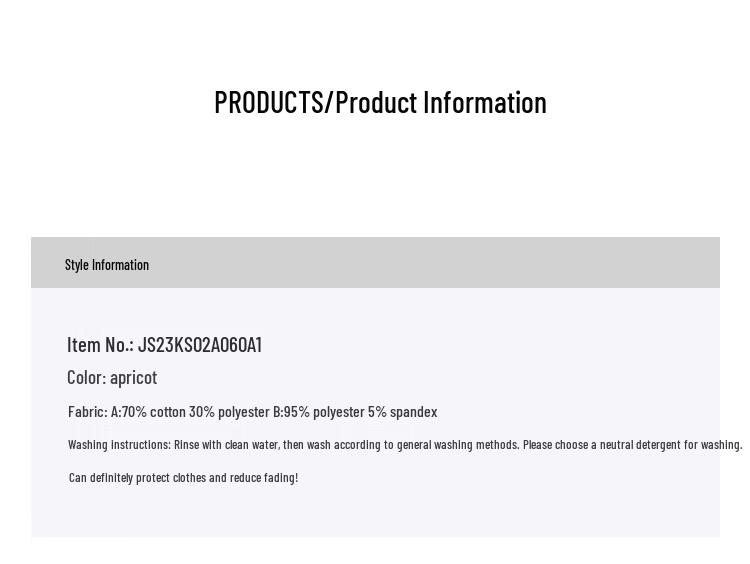
Task: Click the "Washing instructions:" label
Action: pyautogui.click(x=119, y=445)
